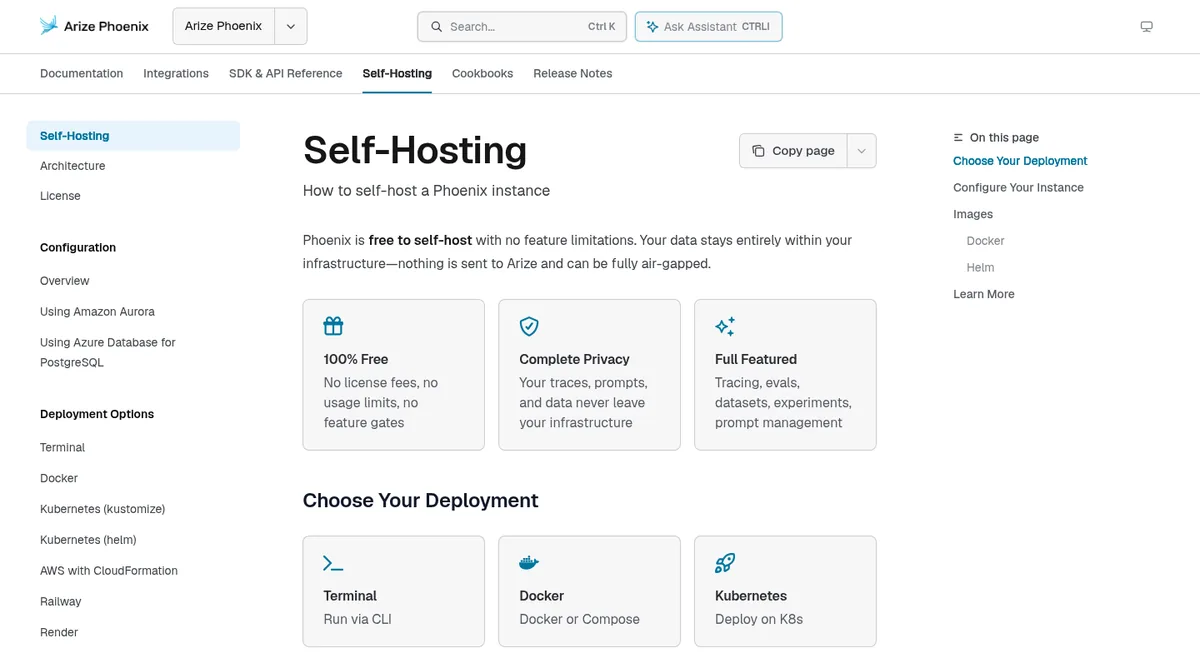Image resolution: width=1200 pixels, height=658 pixels.
Task: Open the Configuration Overview sidebar link
Action: 65,281
